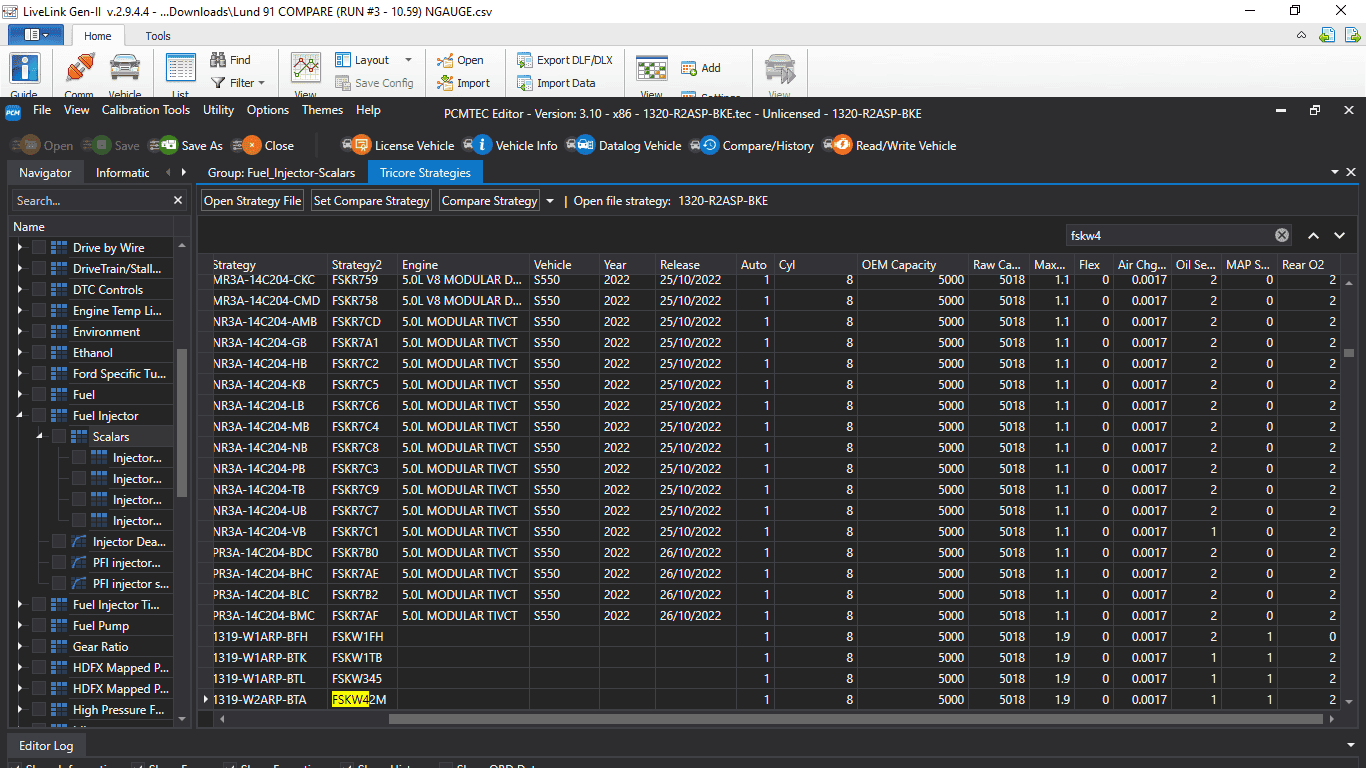
Task: Open the Editor Log panel tab
Action: [x=46, y=746]
